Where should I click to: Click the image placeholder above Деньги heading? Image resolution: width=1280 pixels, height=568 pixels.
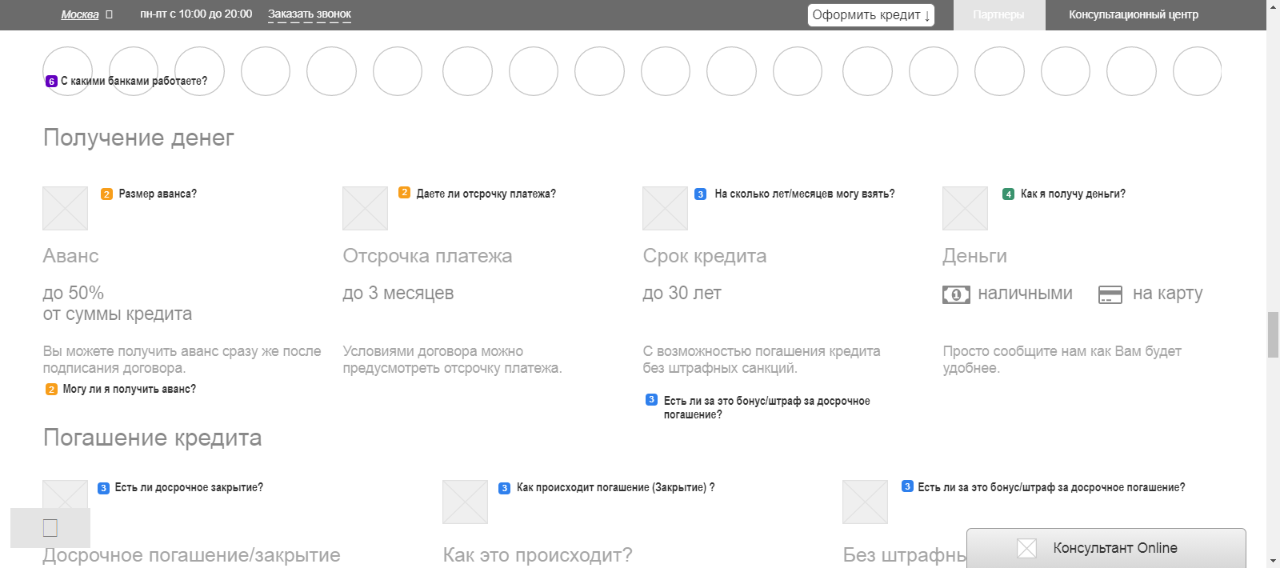tap(965, 208)
